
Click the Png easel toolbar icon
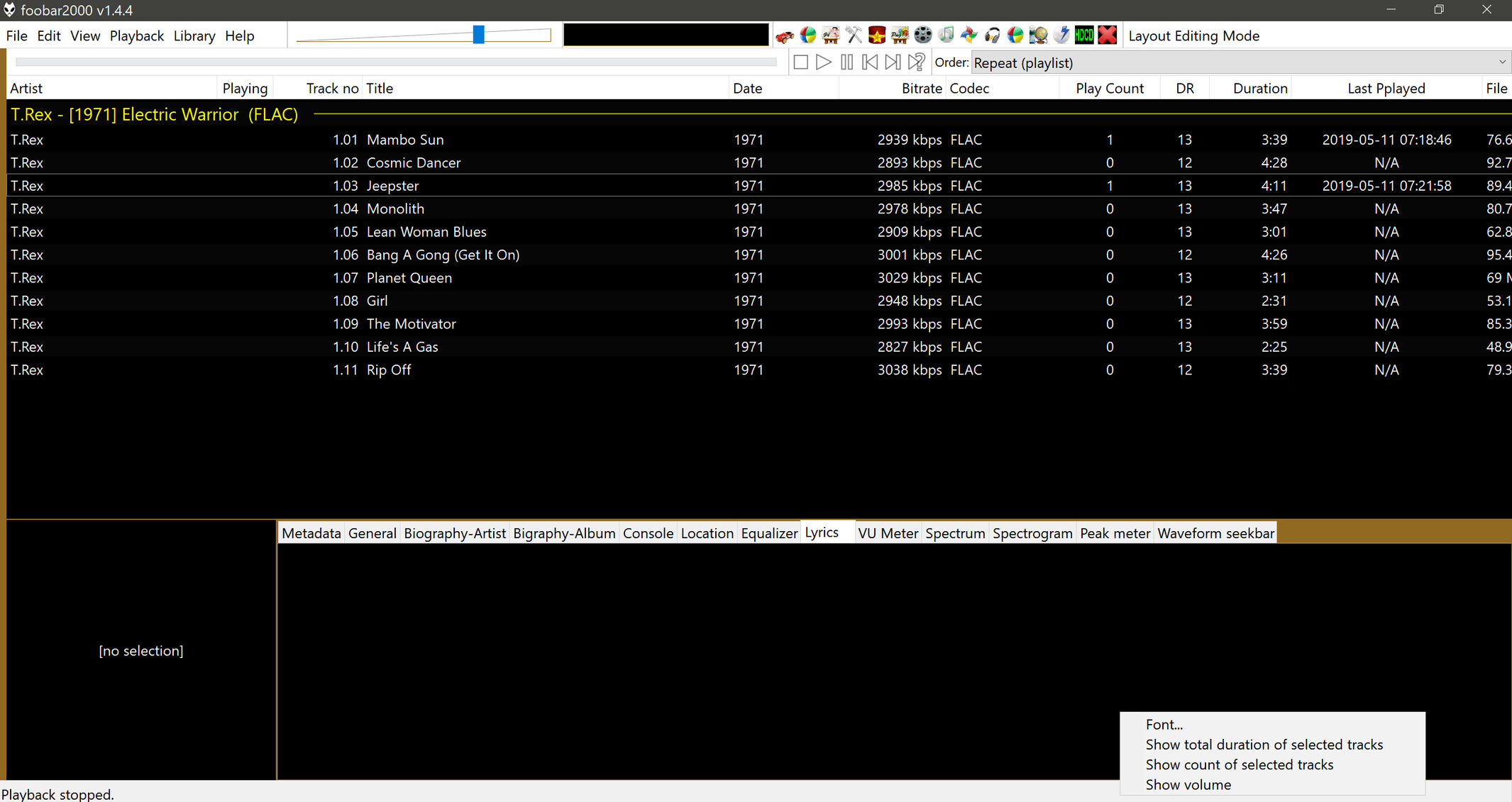[x=900, y=35]
